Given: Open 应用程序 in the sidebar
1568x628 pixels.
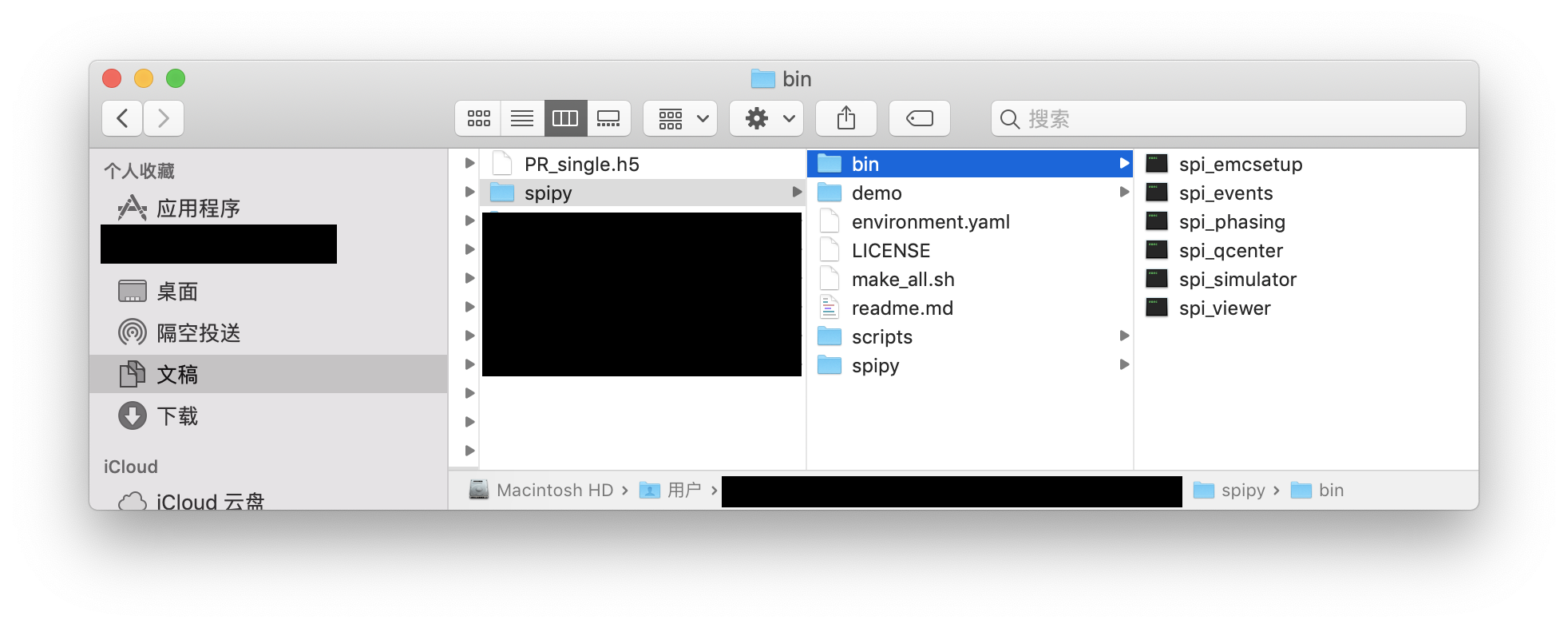Looking at the screenshot, I should point(268,208).
